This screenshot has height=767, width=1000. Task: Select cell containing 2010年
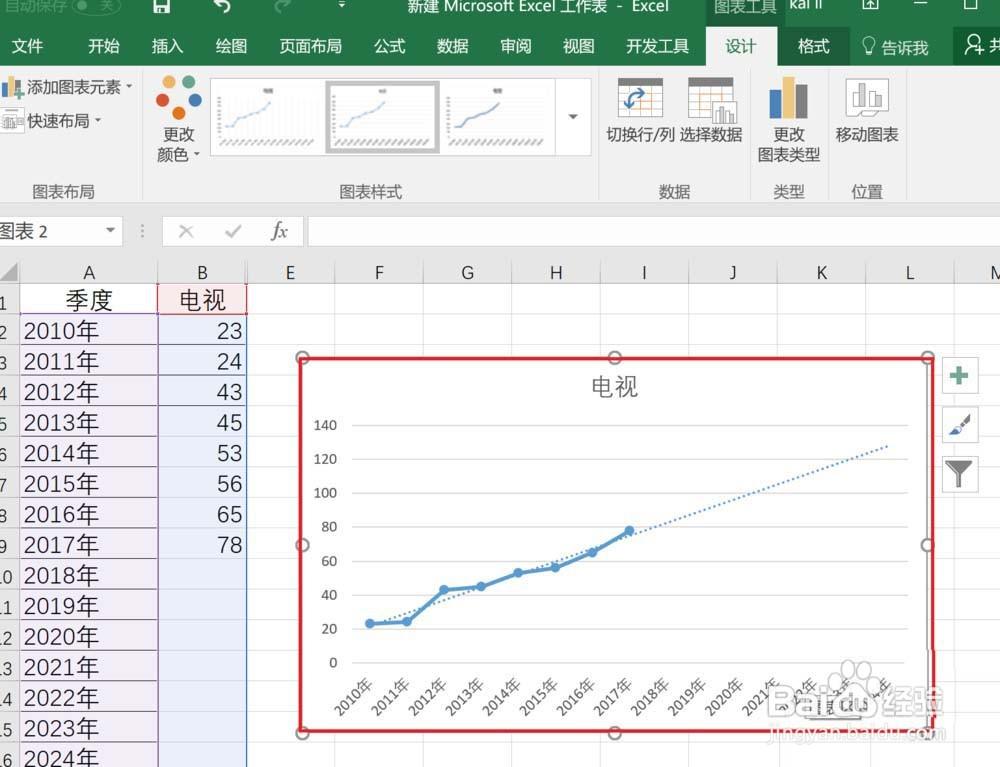(89, 331)
